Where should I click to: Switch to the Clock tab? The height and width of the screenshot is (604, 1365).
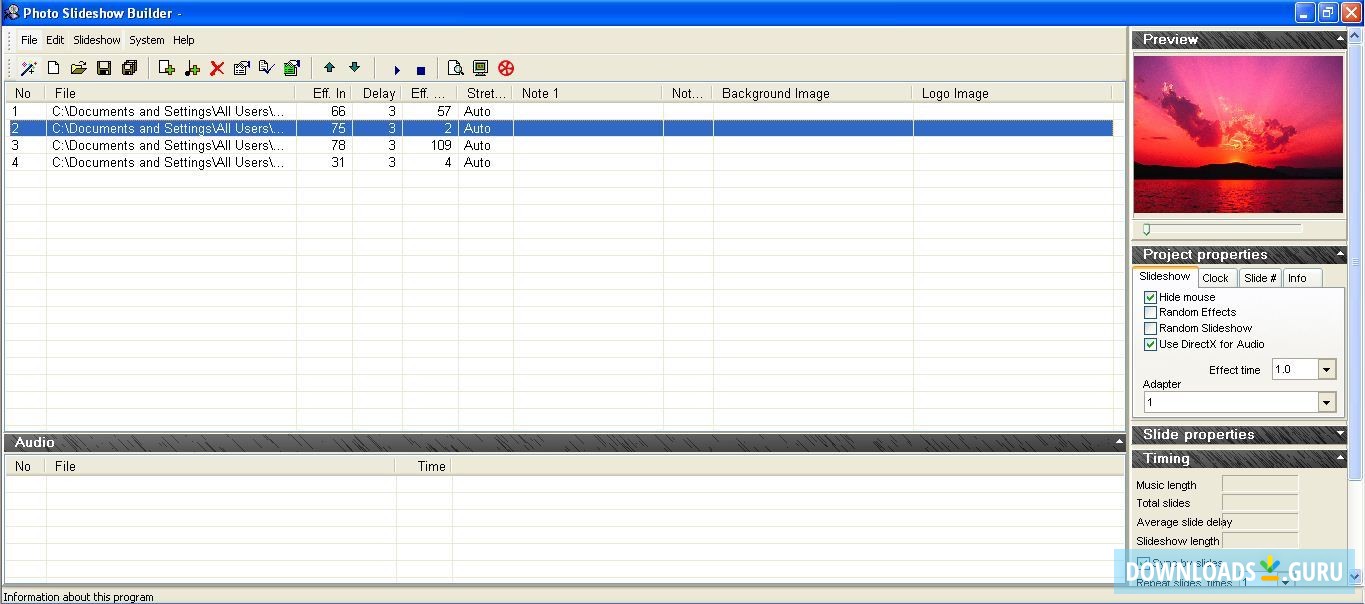coord(1216,278)
